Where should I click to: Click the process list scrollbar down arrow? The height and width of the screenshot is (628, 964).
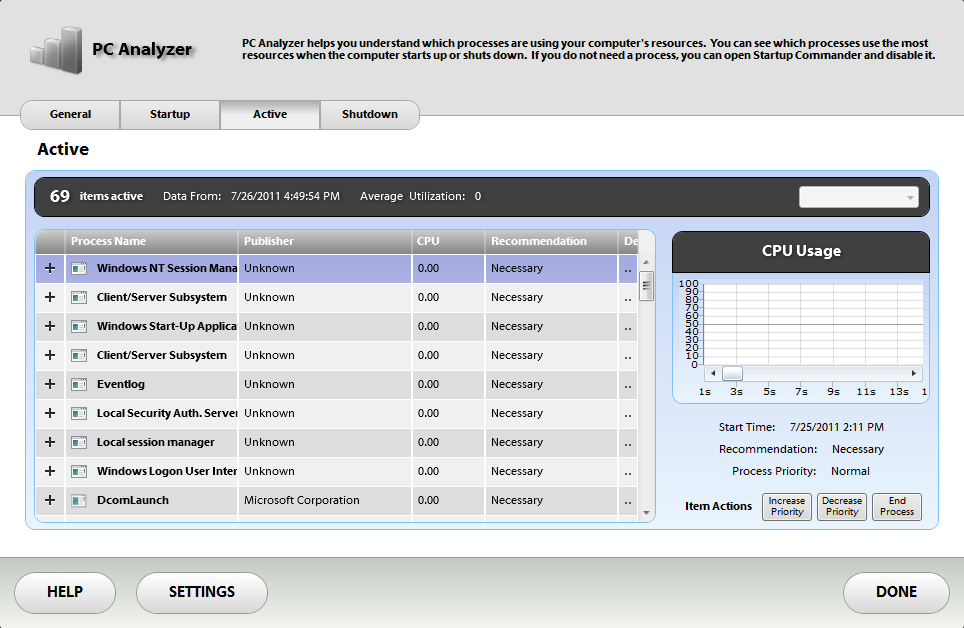(x=646, y=512)
